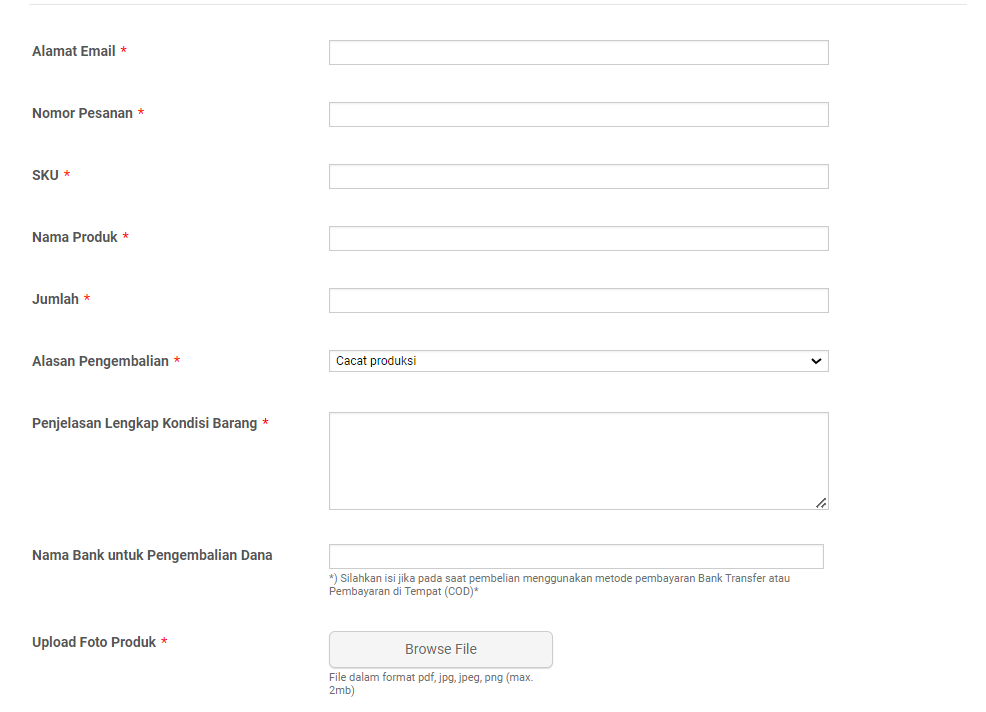This screenshot has width=986, height=712.
Task: Focus the Nama Bank untuk Pengembalian Dana field
Action: pos(576,557)
